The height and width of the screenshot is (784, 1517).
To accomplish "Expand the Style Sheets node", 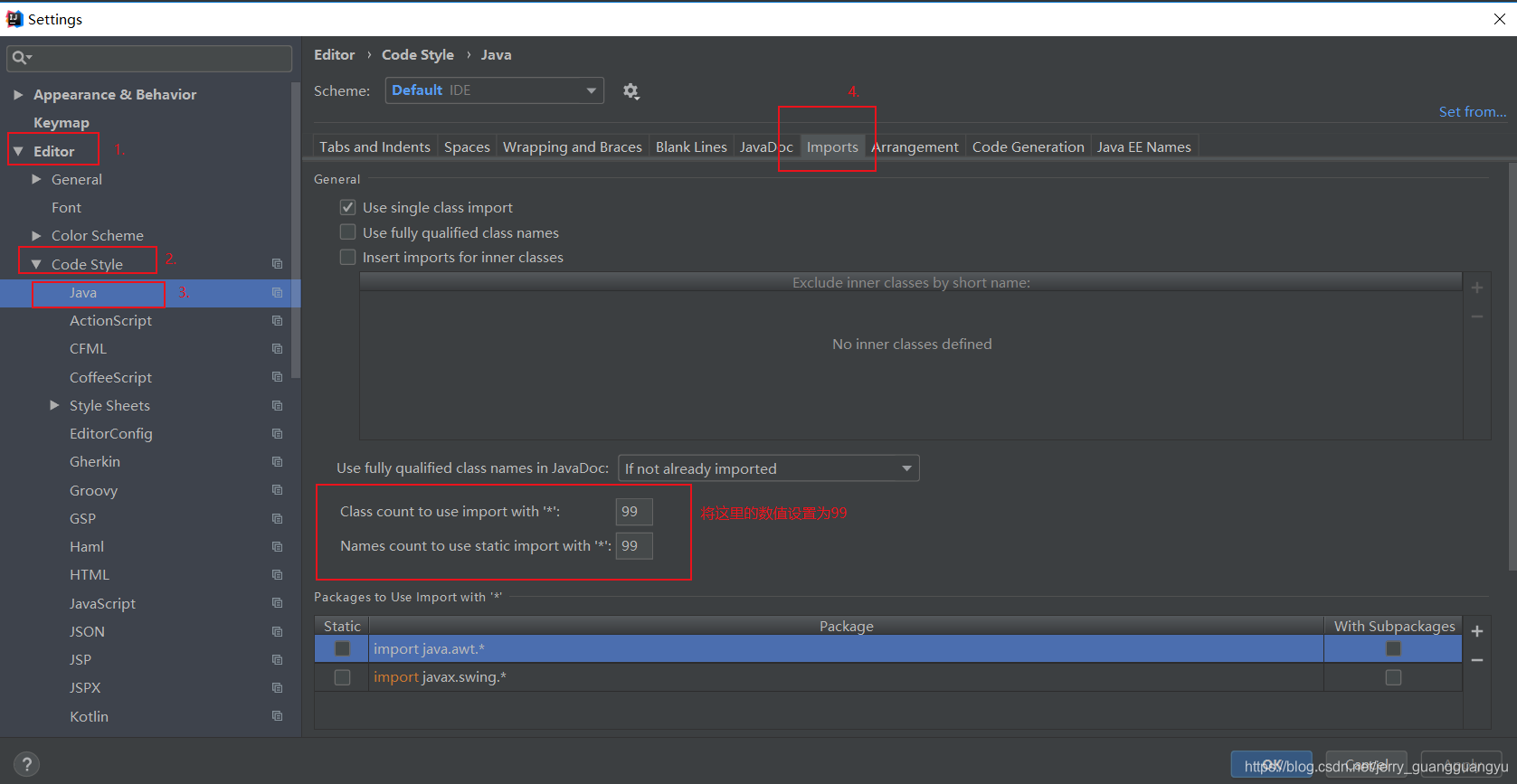I will [x=54, y=405].
